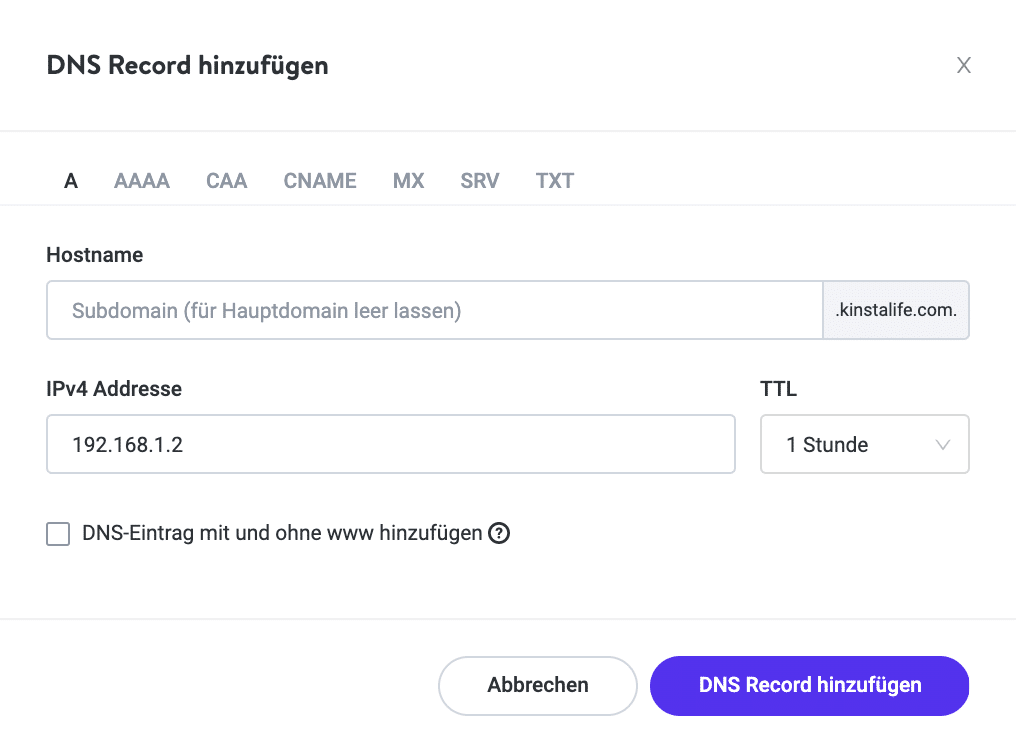Switch to the AAAA record tab
The image size is (1016, 748).
click(x=142, y=181)
